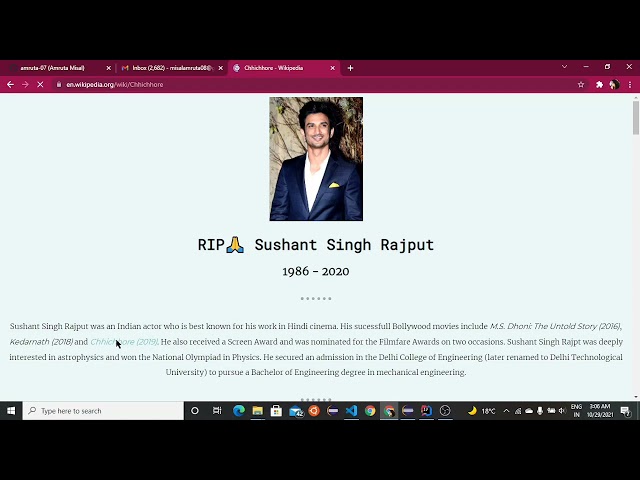Image resolution: width=640 pixels, height=480 pixels.
Task: Open OBS Studio from taskbar
Action: tap(445, 411)
